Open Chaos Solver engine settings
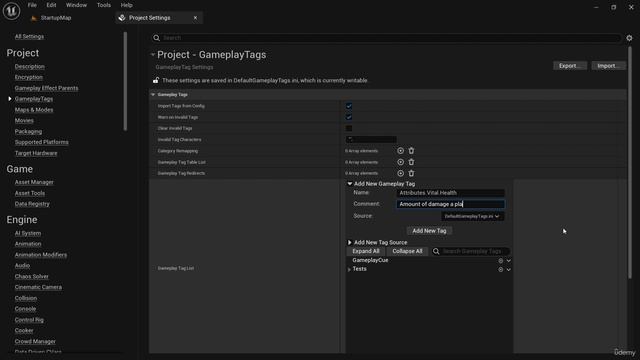Image resolution: width=640 pixels, height=360 pixels. [x=31, y=276]
